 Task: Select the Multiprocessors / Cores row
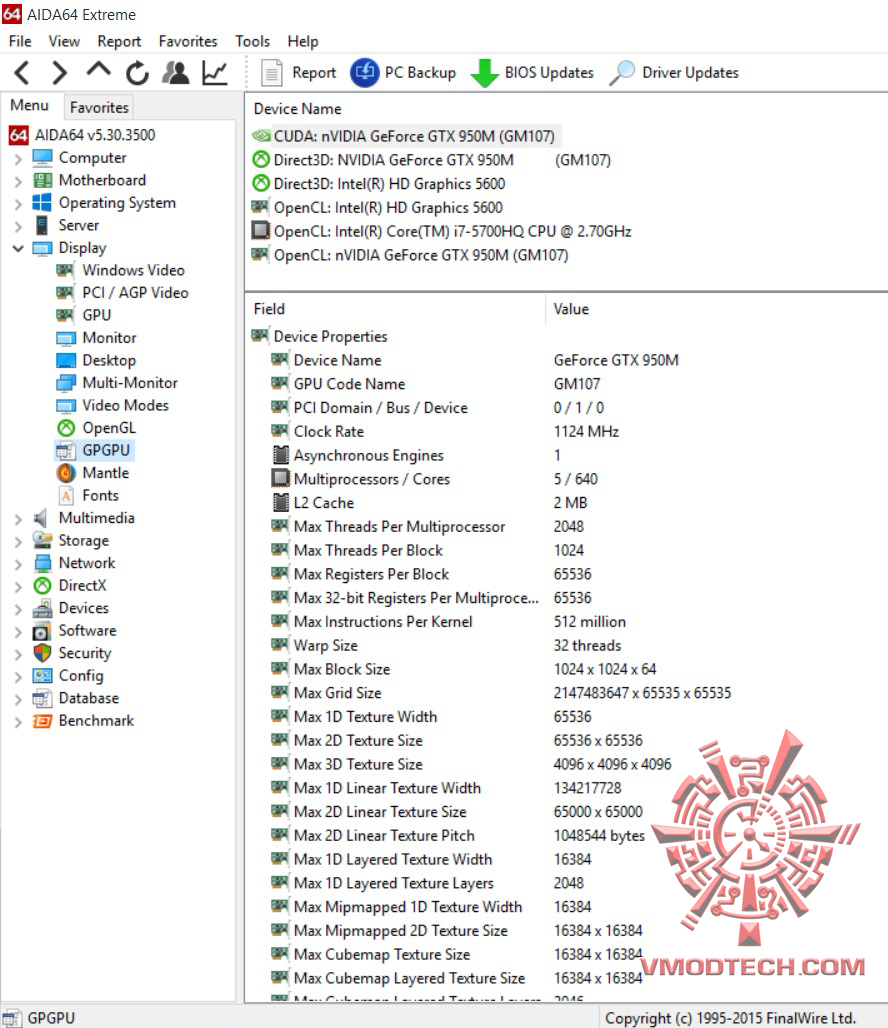pos(567,479)
